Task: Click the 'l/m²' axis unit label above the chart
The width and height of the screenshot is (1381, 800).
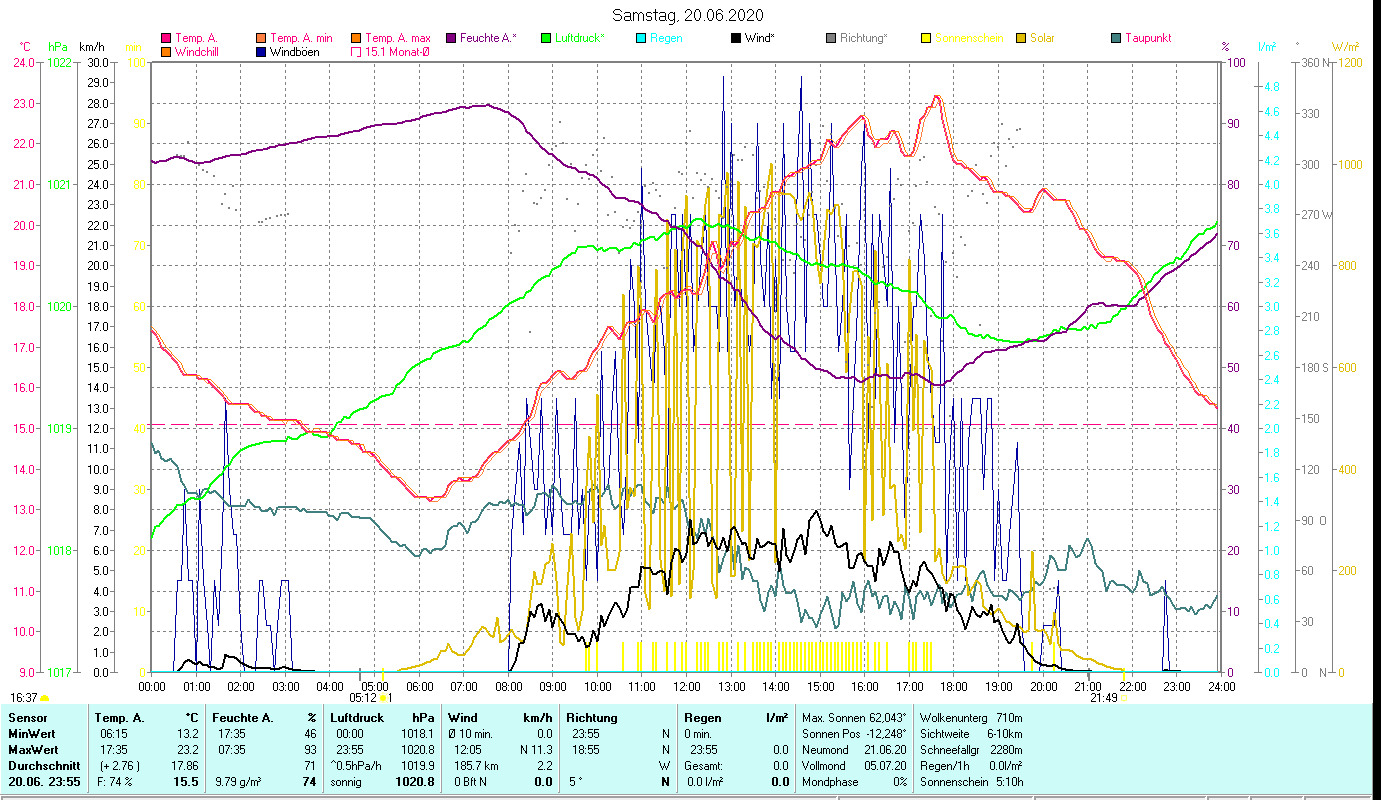Action: [x=1267, y=47]
